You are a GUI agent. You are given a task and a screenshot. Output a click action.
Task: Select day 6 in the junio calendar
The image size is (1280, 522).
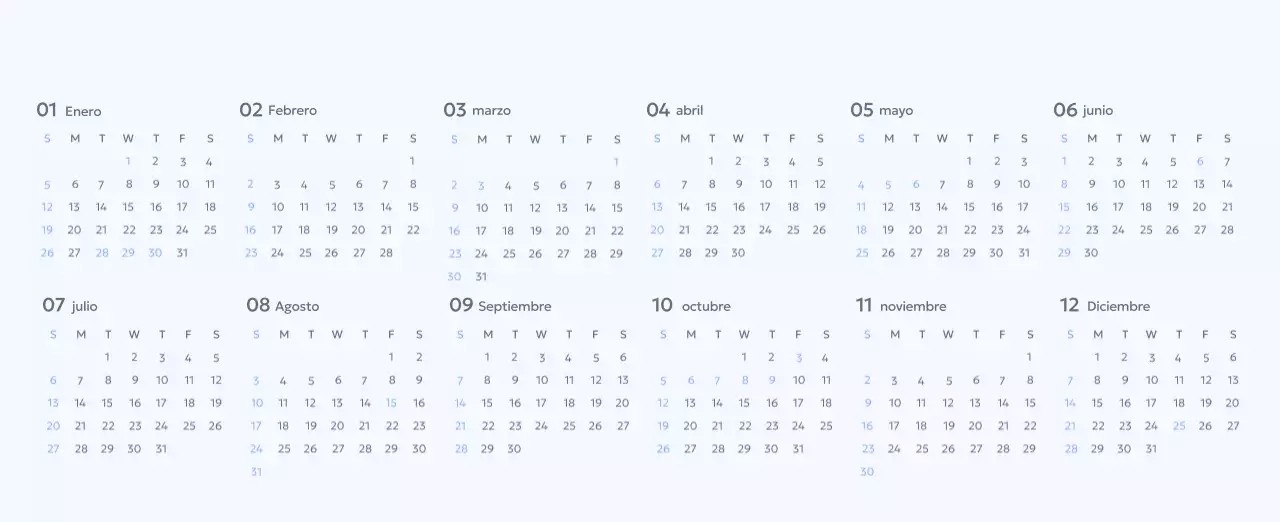(x=1200, y=161)
